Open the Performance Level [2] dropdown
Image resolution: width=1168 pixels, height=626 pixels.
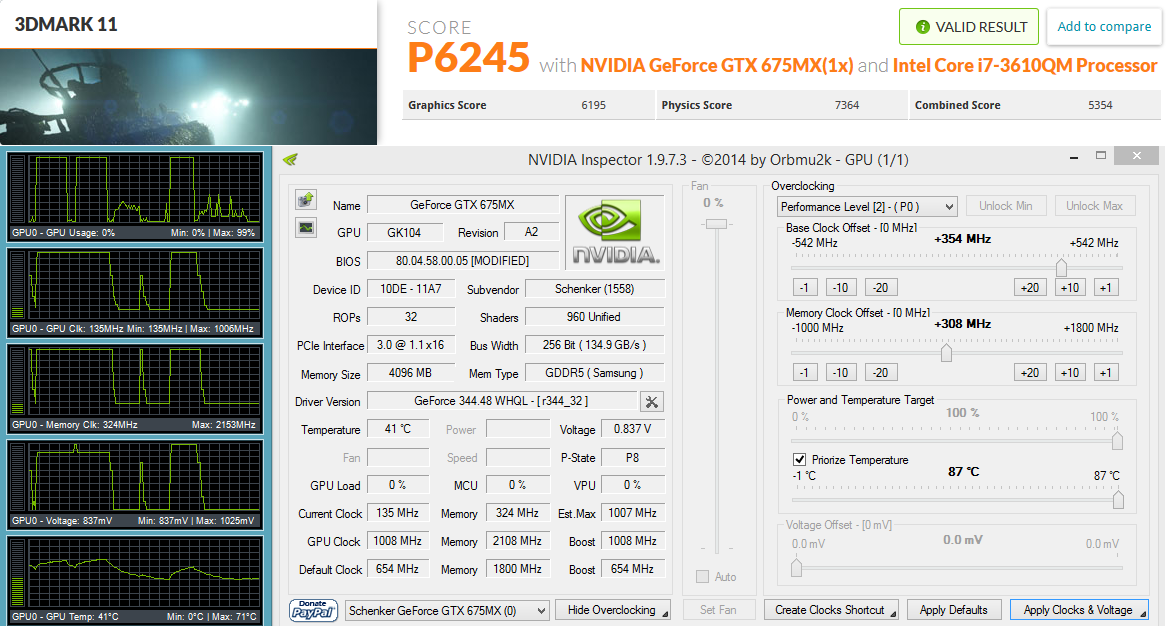pyautogui.click(x=867, y=206)
